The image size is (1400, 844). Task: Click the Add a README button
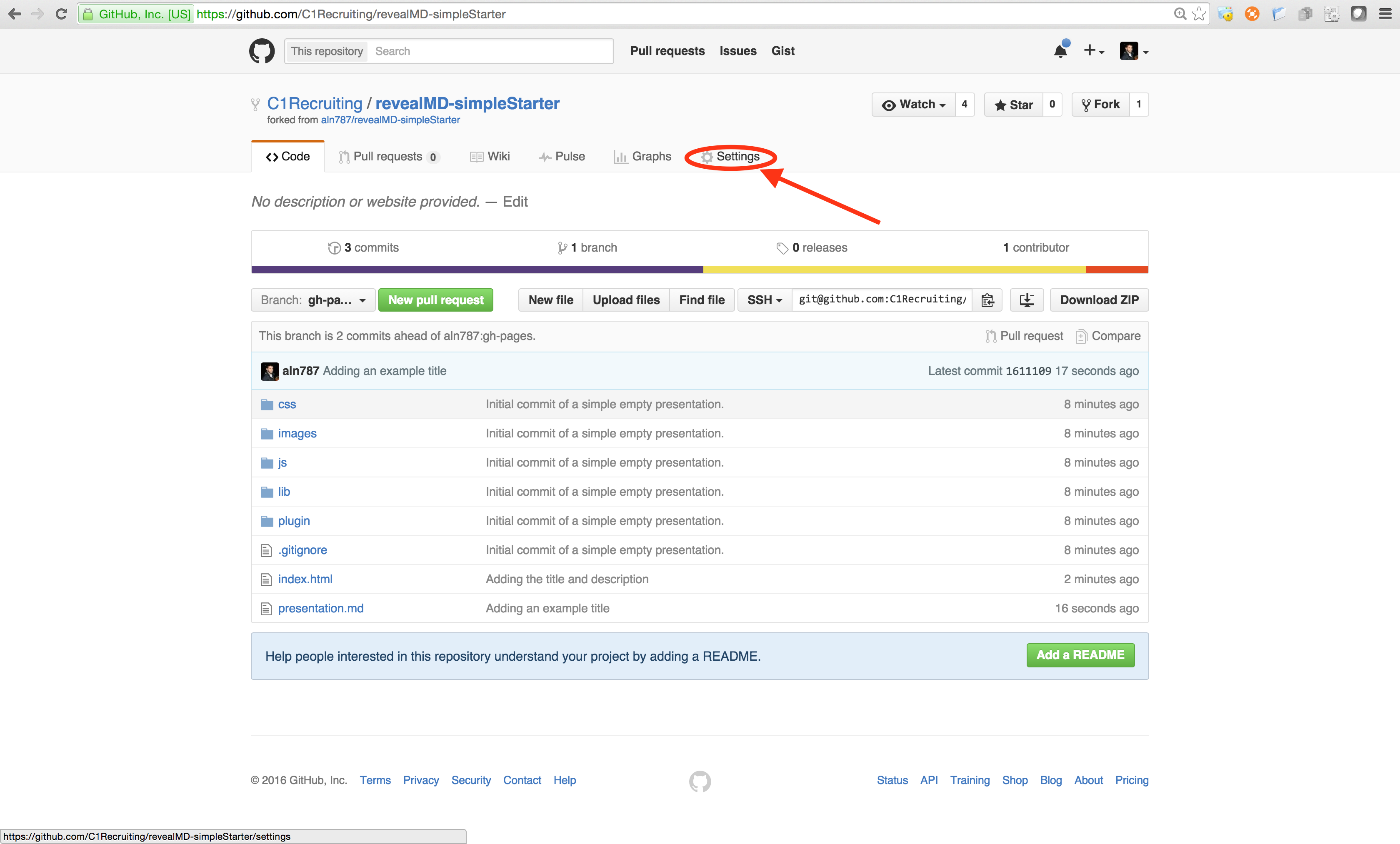tap(1080, 655)
